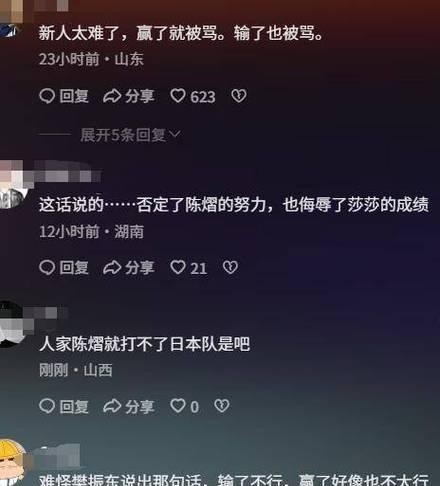Like the Shanxi comment with 0 likes
This screenshot has height=486, width=440.
click(184, 406)
